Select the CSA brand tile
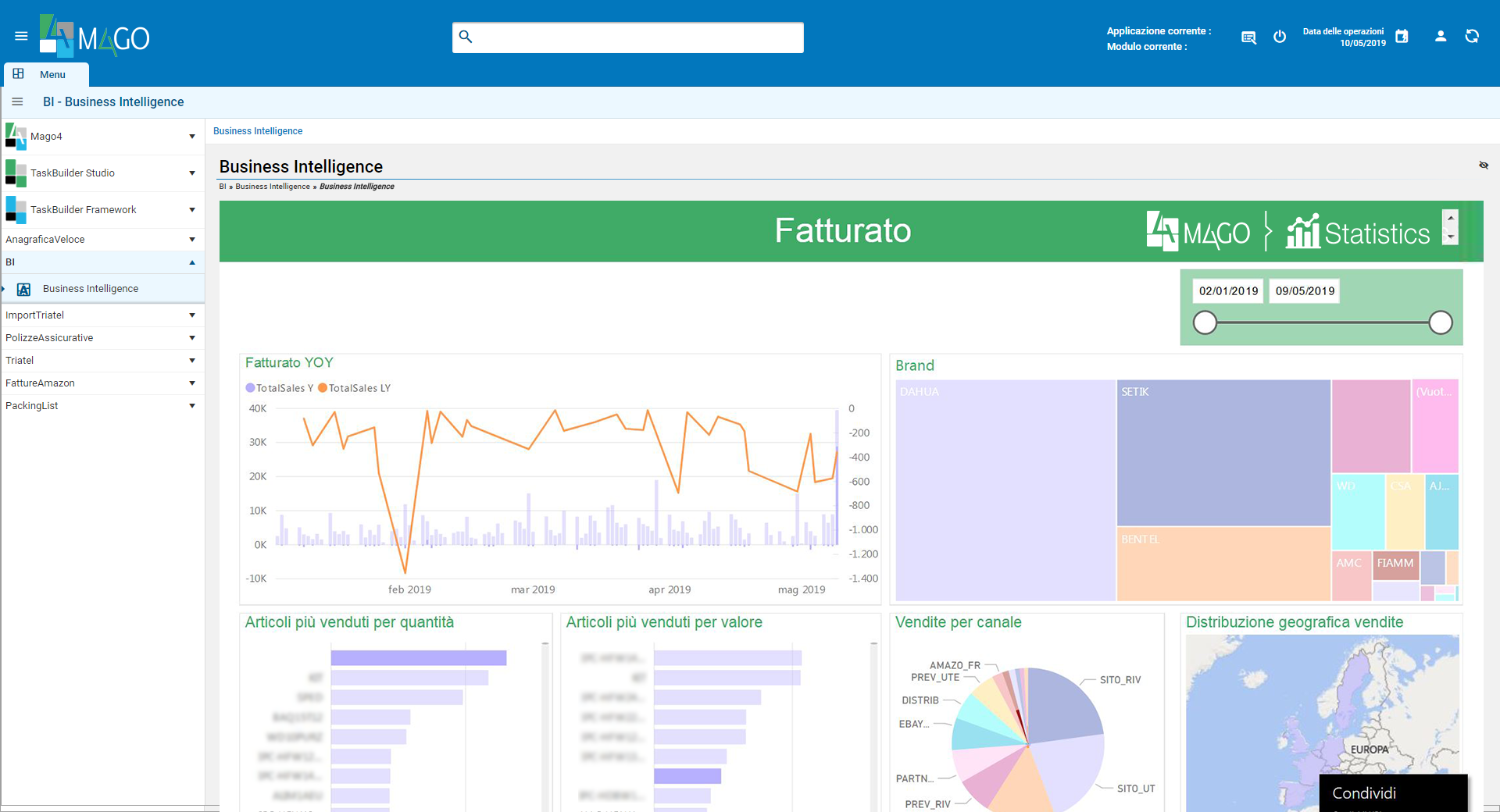 coord(1405,511)
